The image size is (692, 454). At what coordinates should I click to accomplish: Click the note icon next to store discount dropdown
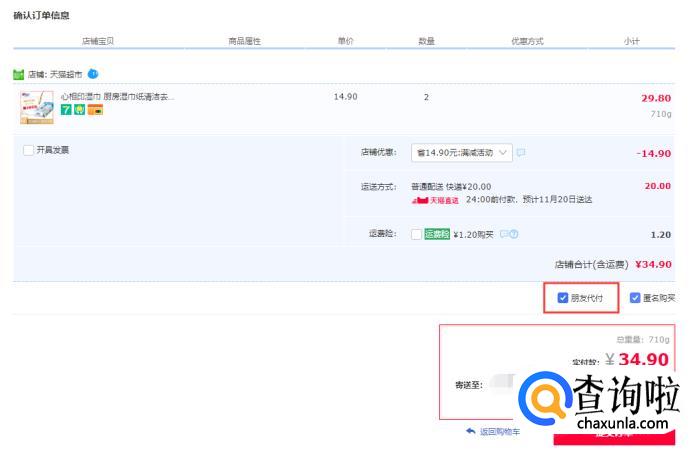[x=521, y=153]
